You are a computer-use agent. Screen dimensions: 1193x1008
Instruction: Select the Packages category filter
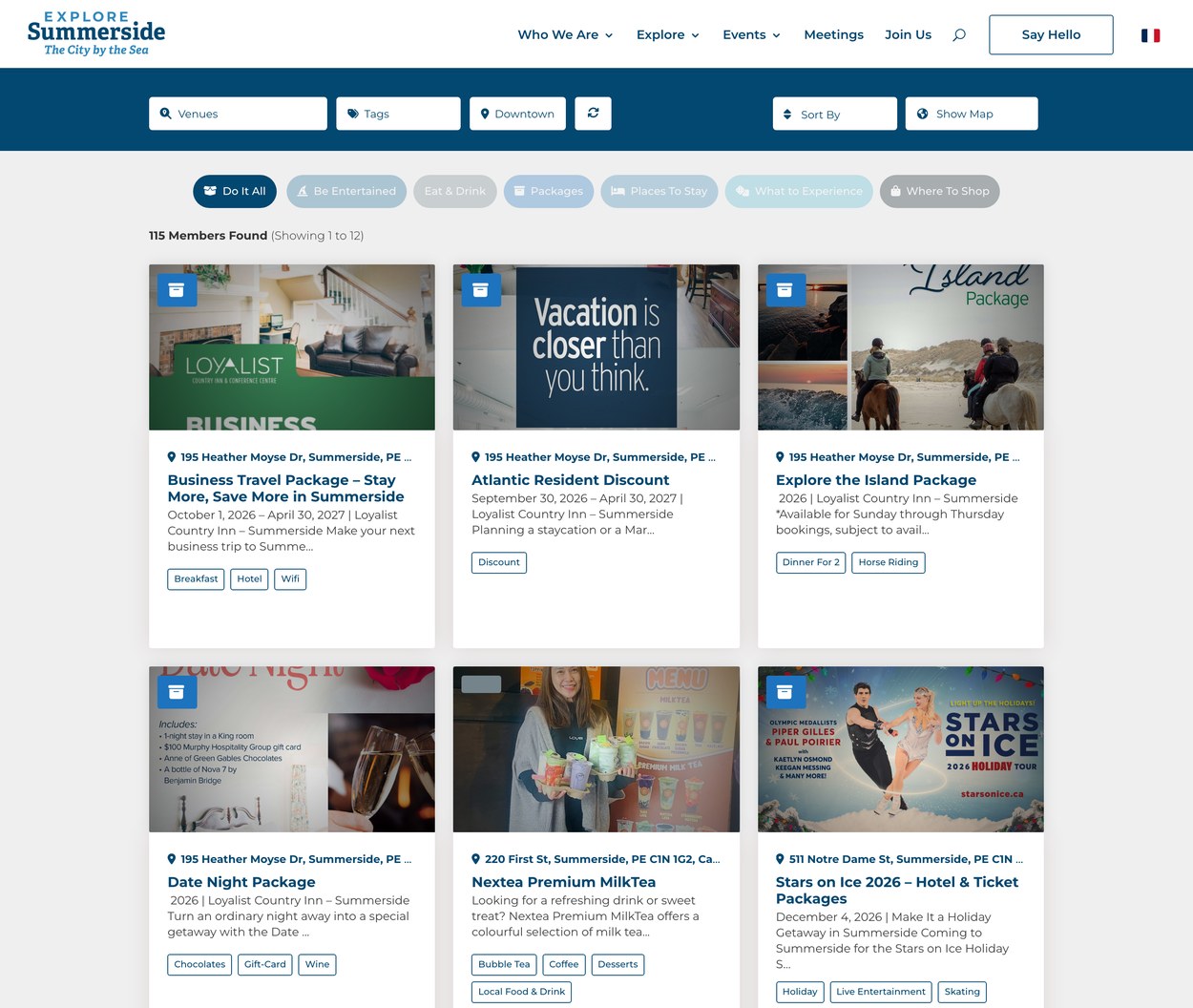click(549, 191)
